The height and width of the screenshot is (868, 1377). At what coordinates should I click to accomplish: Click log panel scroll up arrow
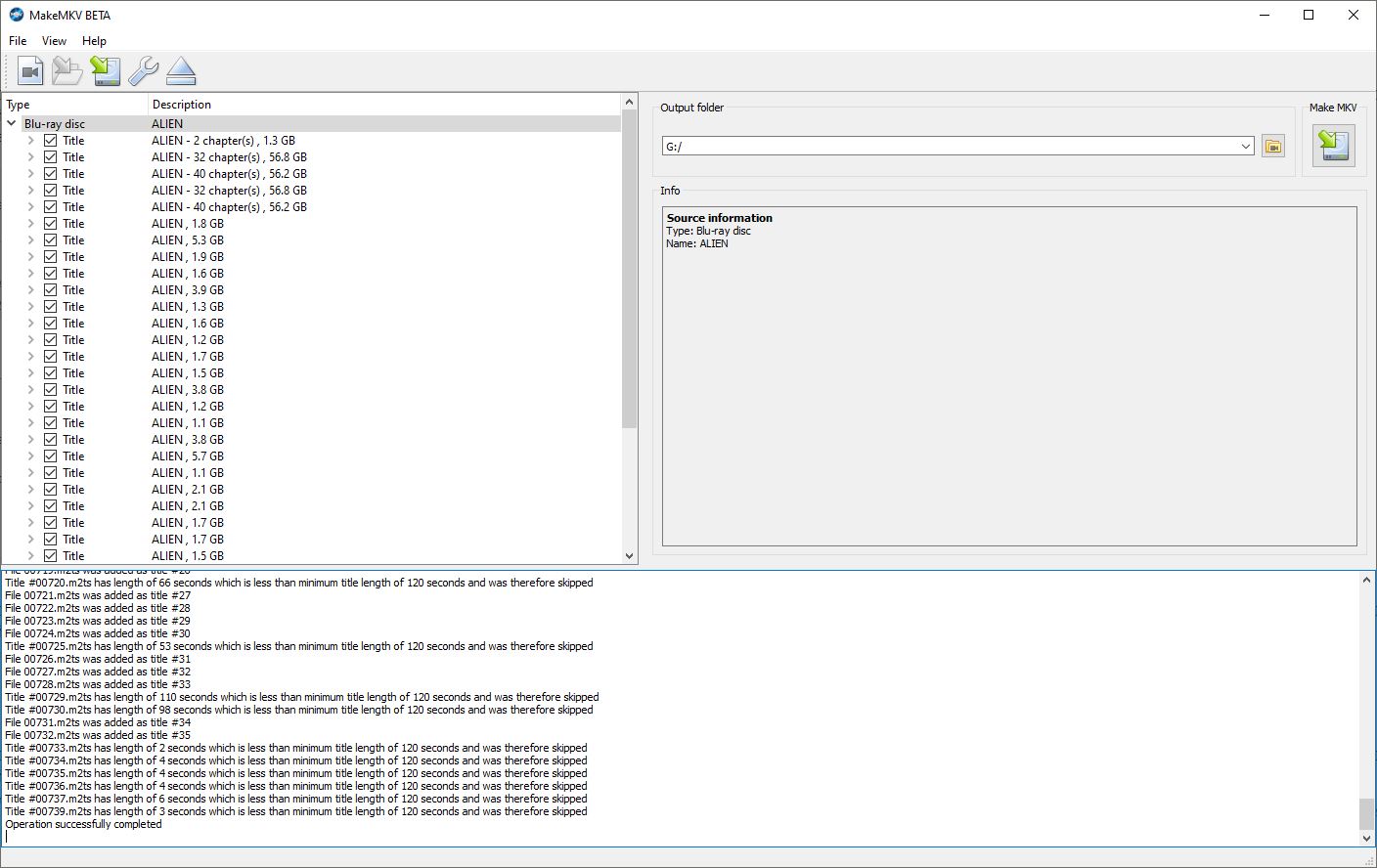point(1366,580)
